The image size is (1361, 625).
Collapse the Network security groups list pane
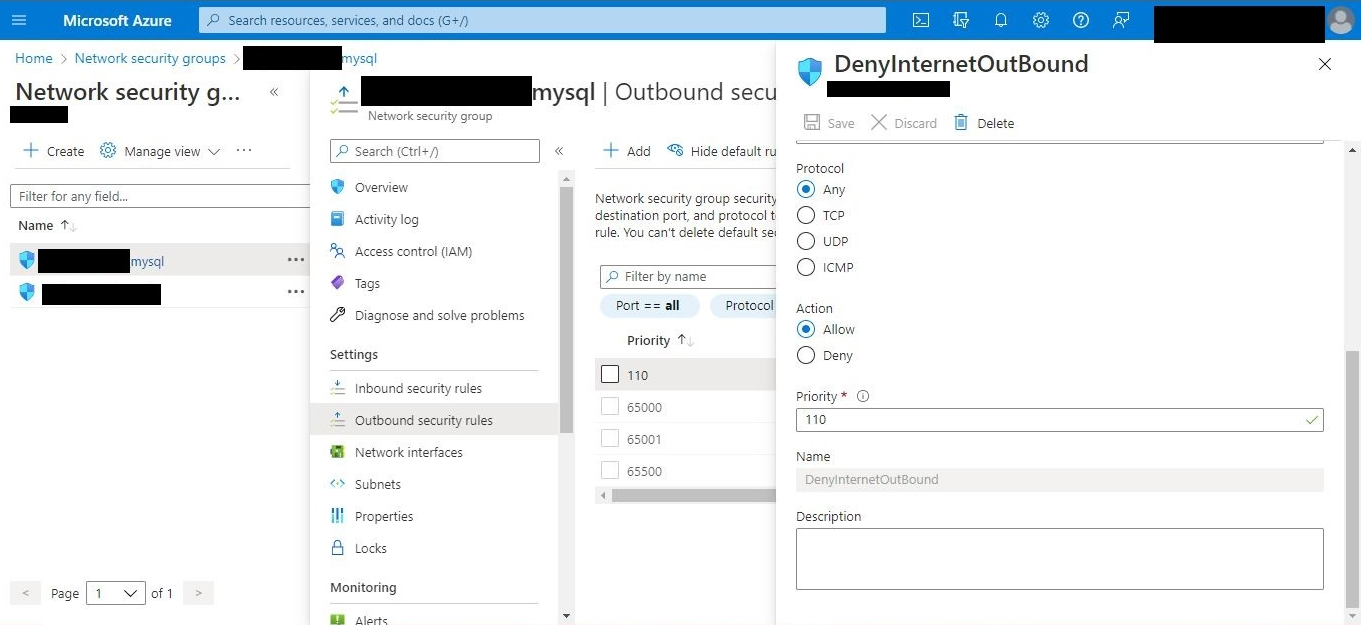(274, 92)
